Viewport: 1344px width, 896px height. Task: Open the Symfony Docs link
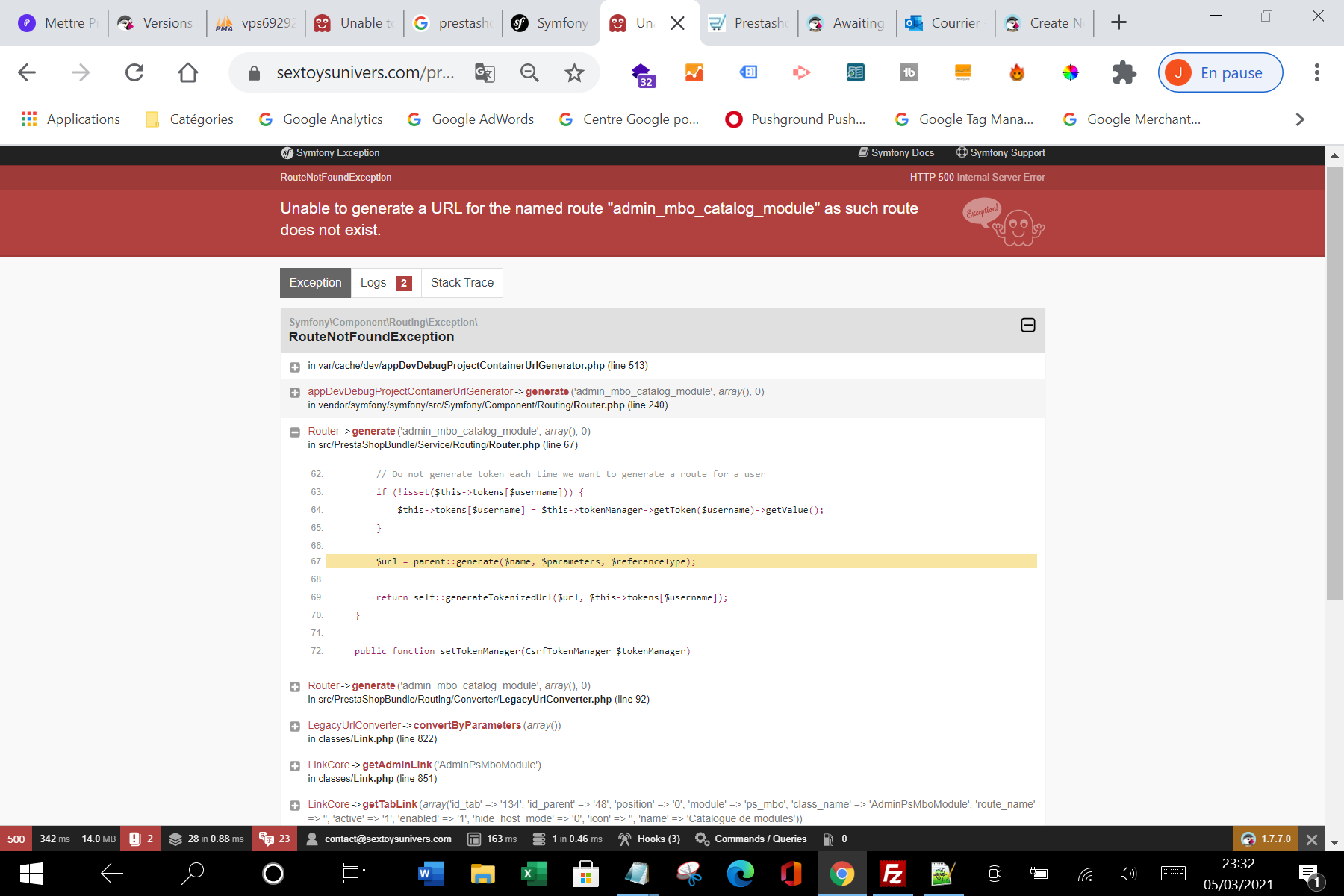896,153
